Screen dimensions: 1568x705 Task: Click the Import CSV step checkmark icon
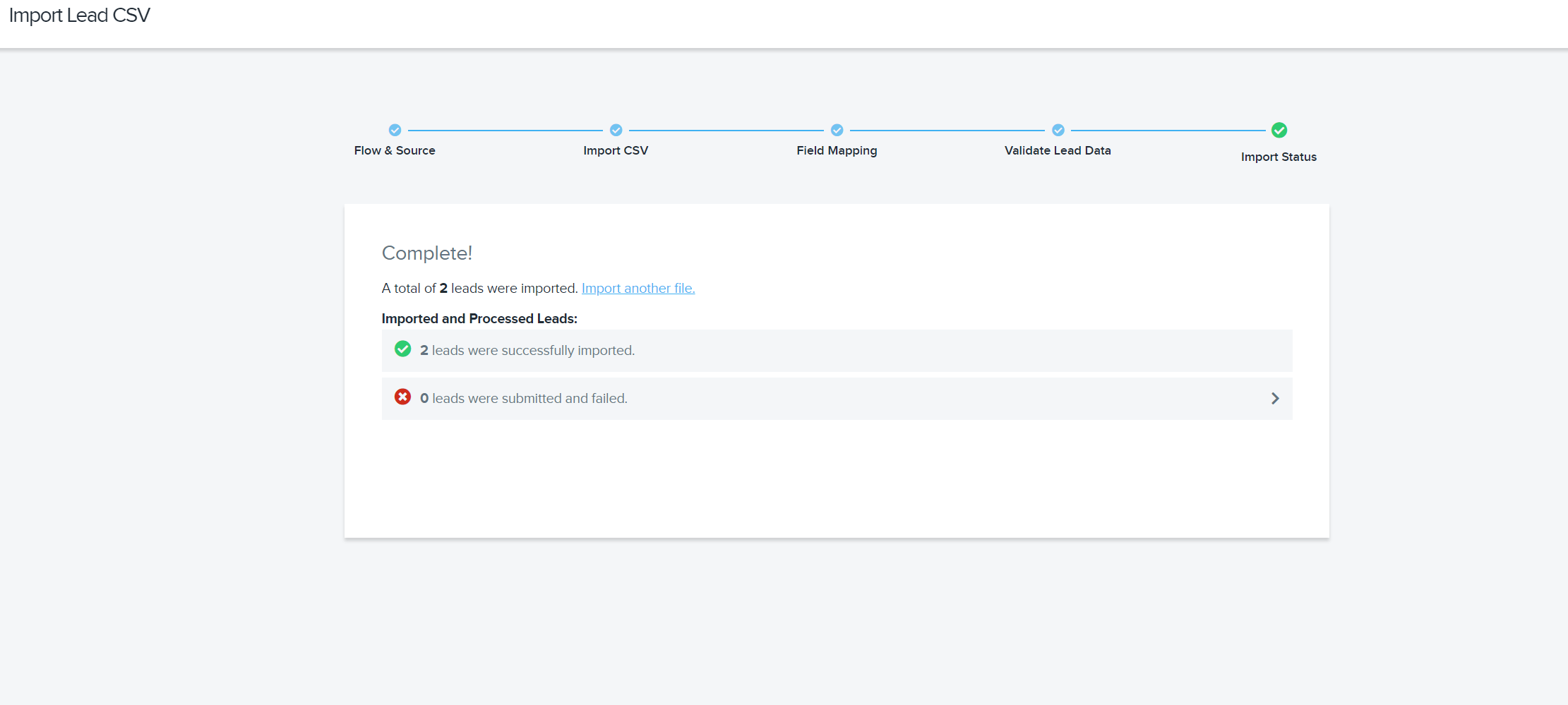[x=616, y=131]
